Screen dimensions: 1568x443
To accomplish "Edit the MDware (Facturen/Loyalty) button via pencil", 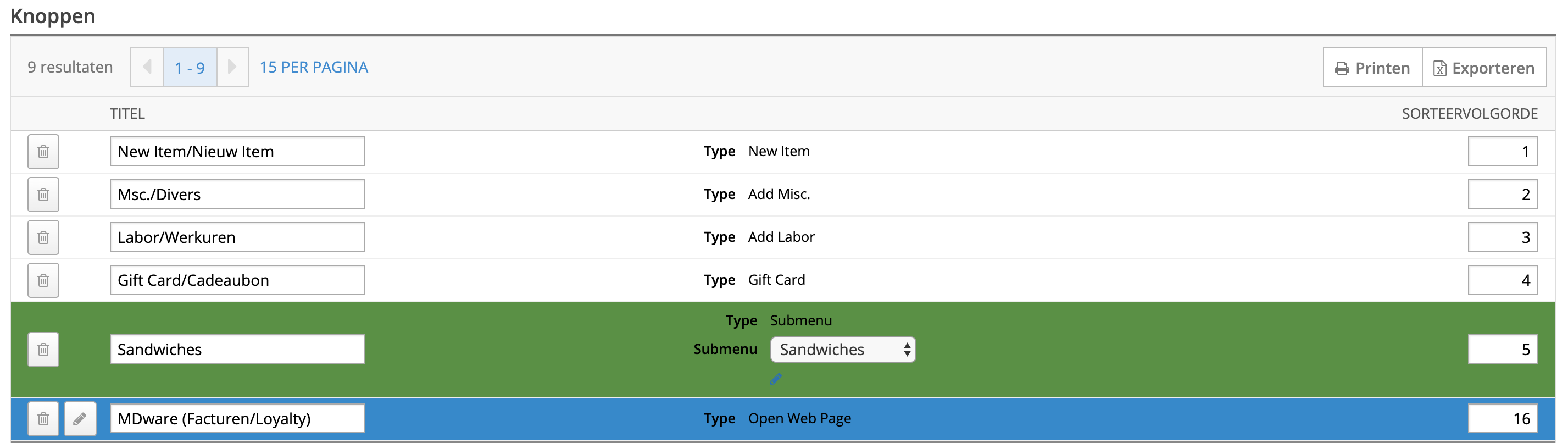I will pos(80,419).
